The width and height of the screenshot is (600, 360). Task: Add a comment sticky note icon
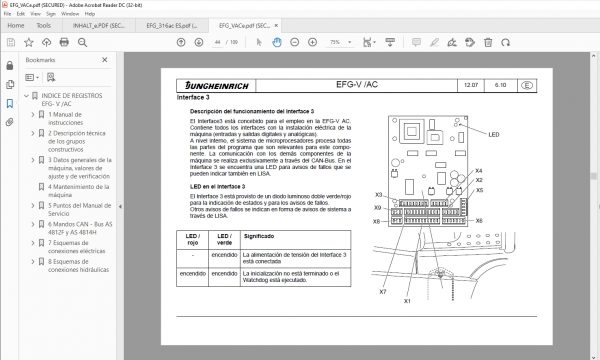click(416, 42)
